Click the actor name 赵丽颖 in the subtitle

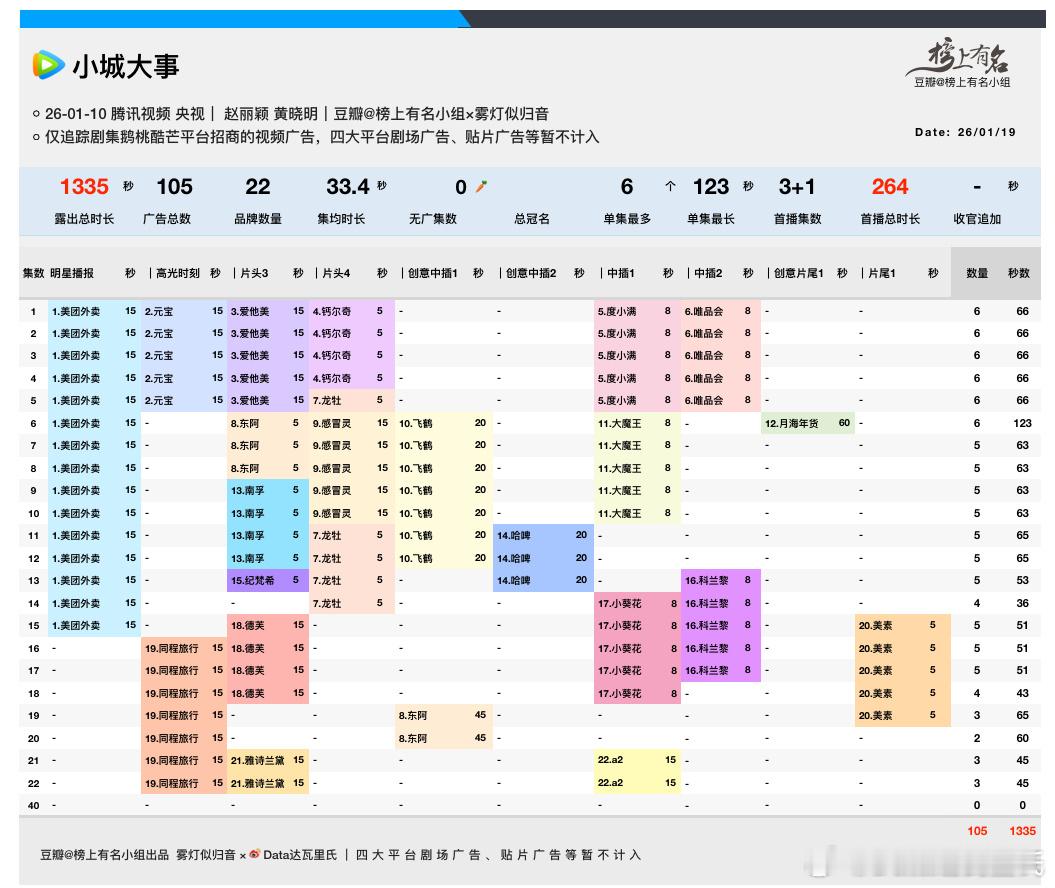240,114
